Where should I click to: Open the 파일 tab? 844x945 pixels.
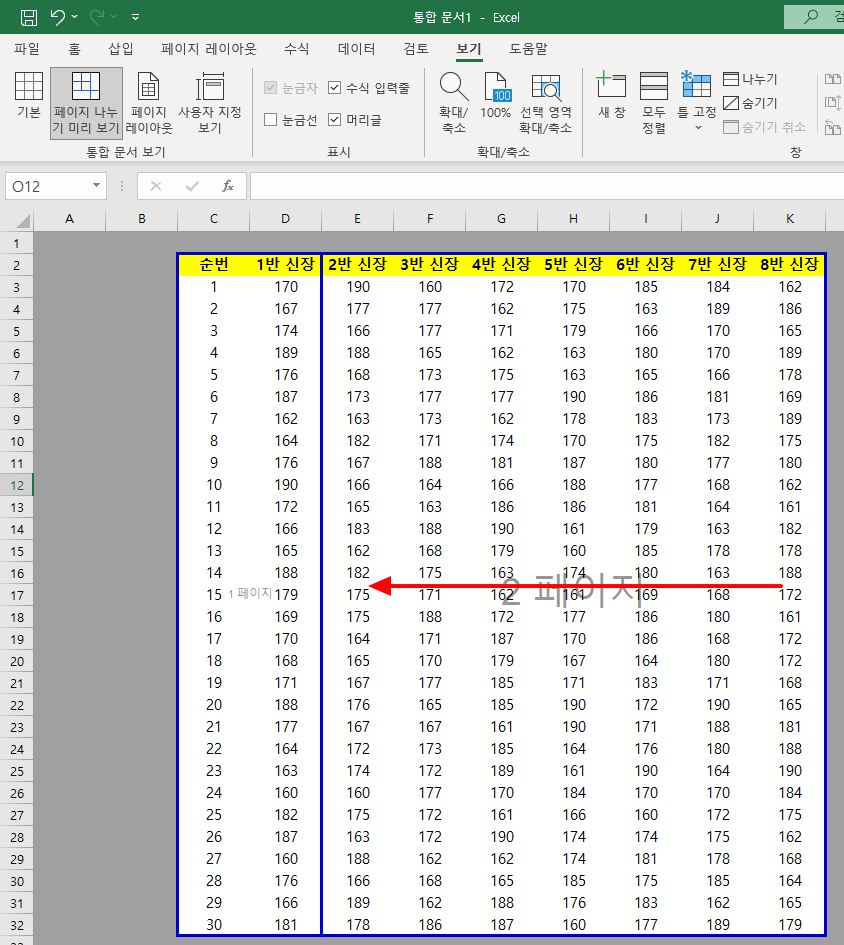[x=27, y=49]
